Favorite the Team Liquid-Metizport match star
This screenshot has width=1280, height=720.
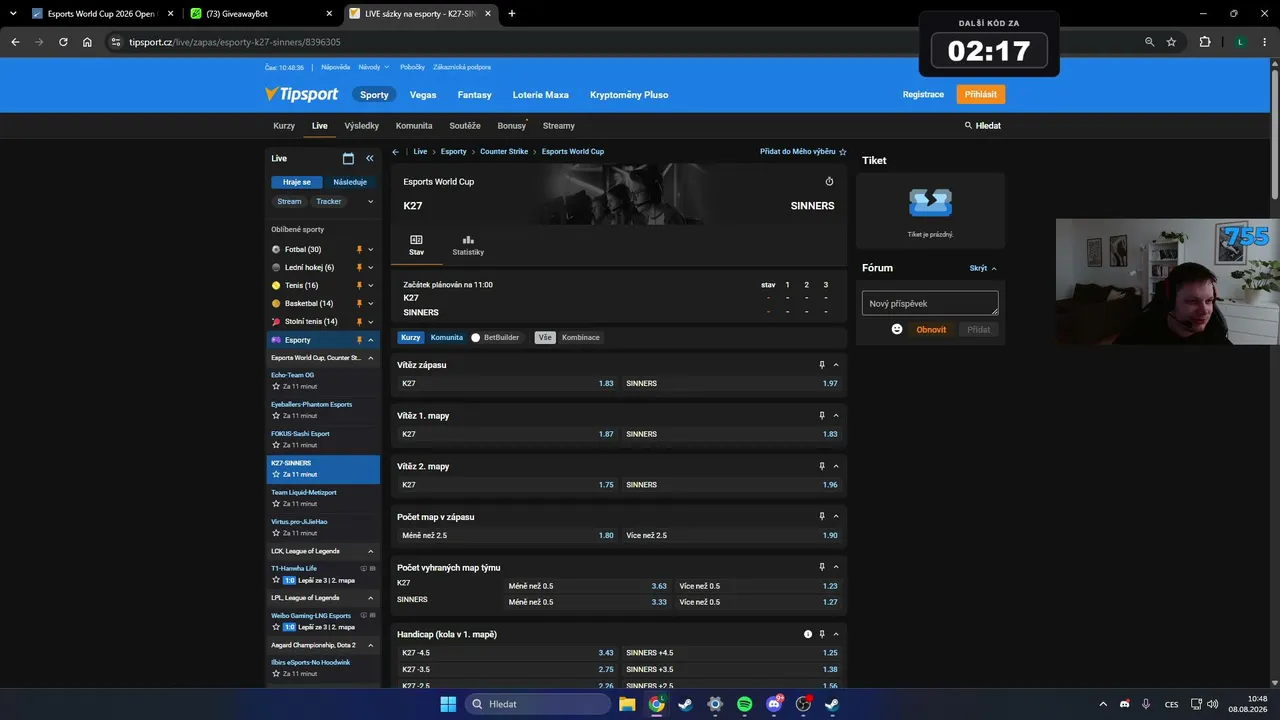[276, 503]
